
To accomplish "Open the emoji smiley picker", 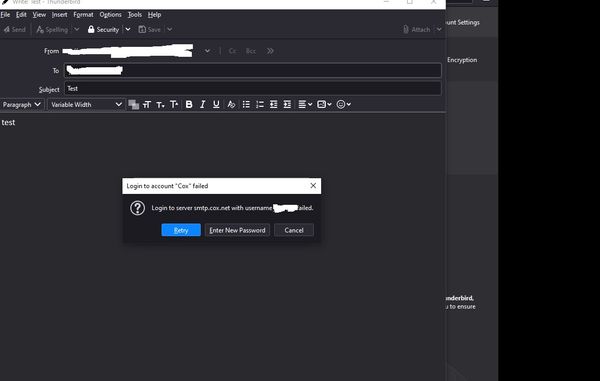I will coord(343,104).
